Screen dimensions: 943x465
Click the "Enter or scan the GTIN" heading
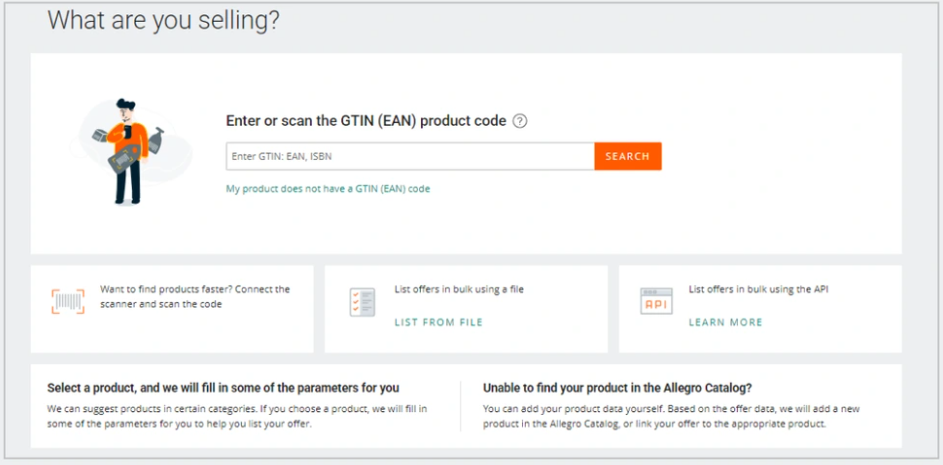coord(367,121)
